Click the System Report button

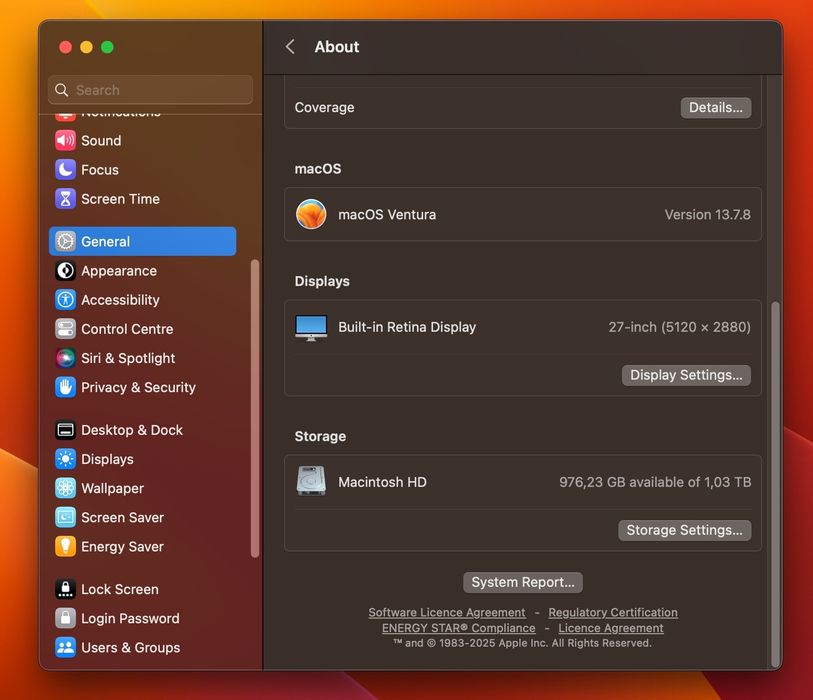pos(523,582)
